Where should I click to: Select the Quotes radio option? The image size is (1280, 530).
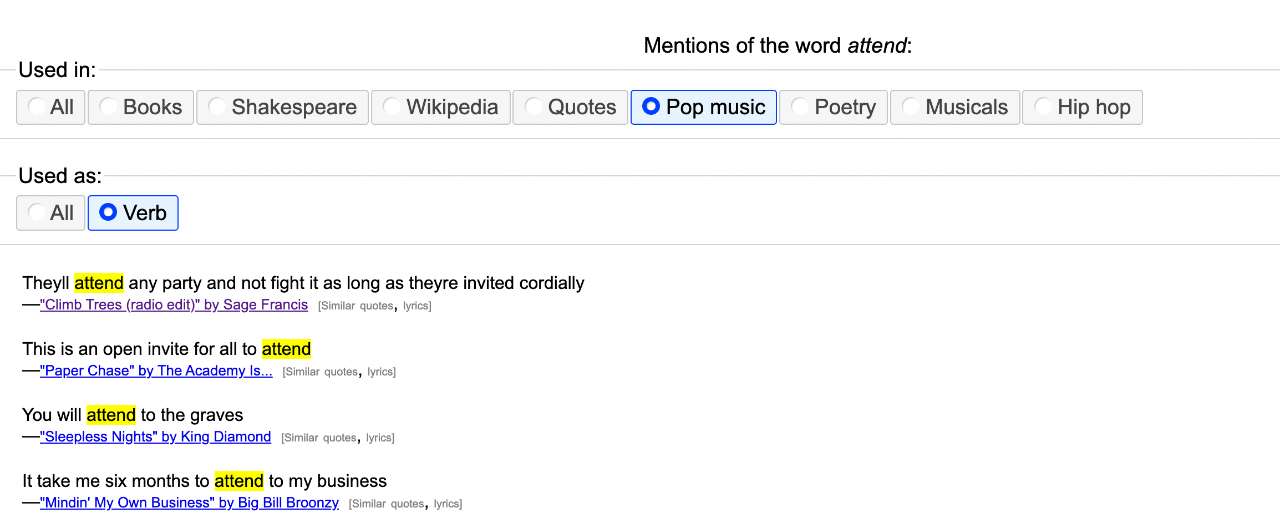pos(570,108)
